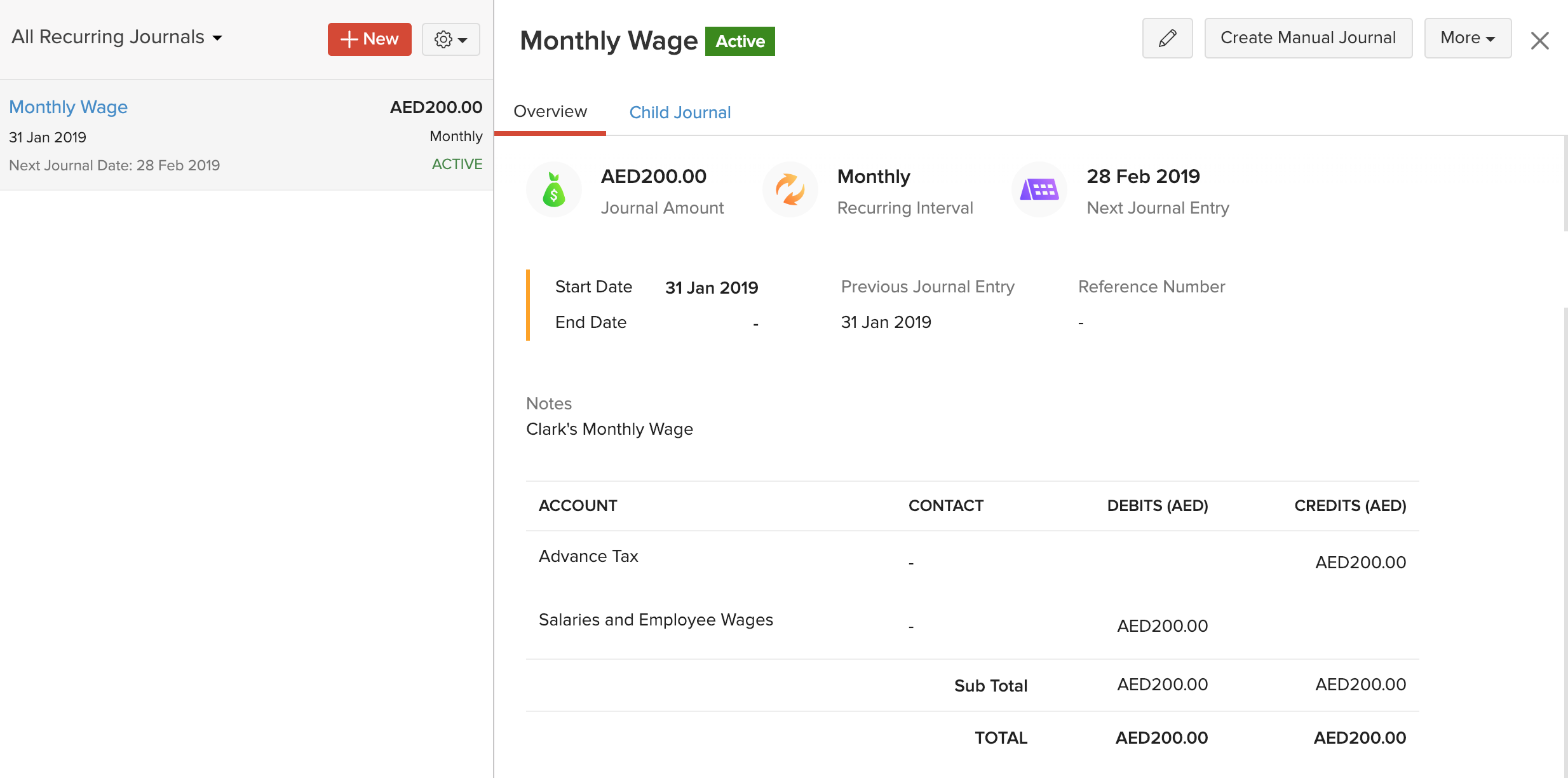Screen dimensions: 1568x778
Task: Switch to the Child Journal tab
Action: (x=679, y=113)
